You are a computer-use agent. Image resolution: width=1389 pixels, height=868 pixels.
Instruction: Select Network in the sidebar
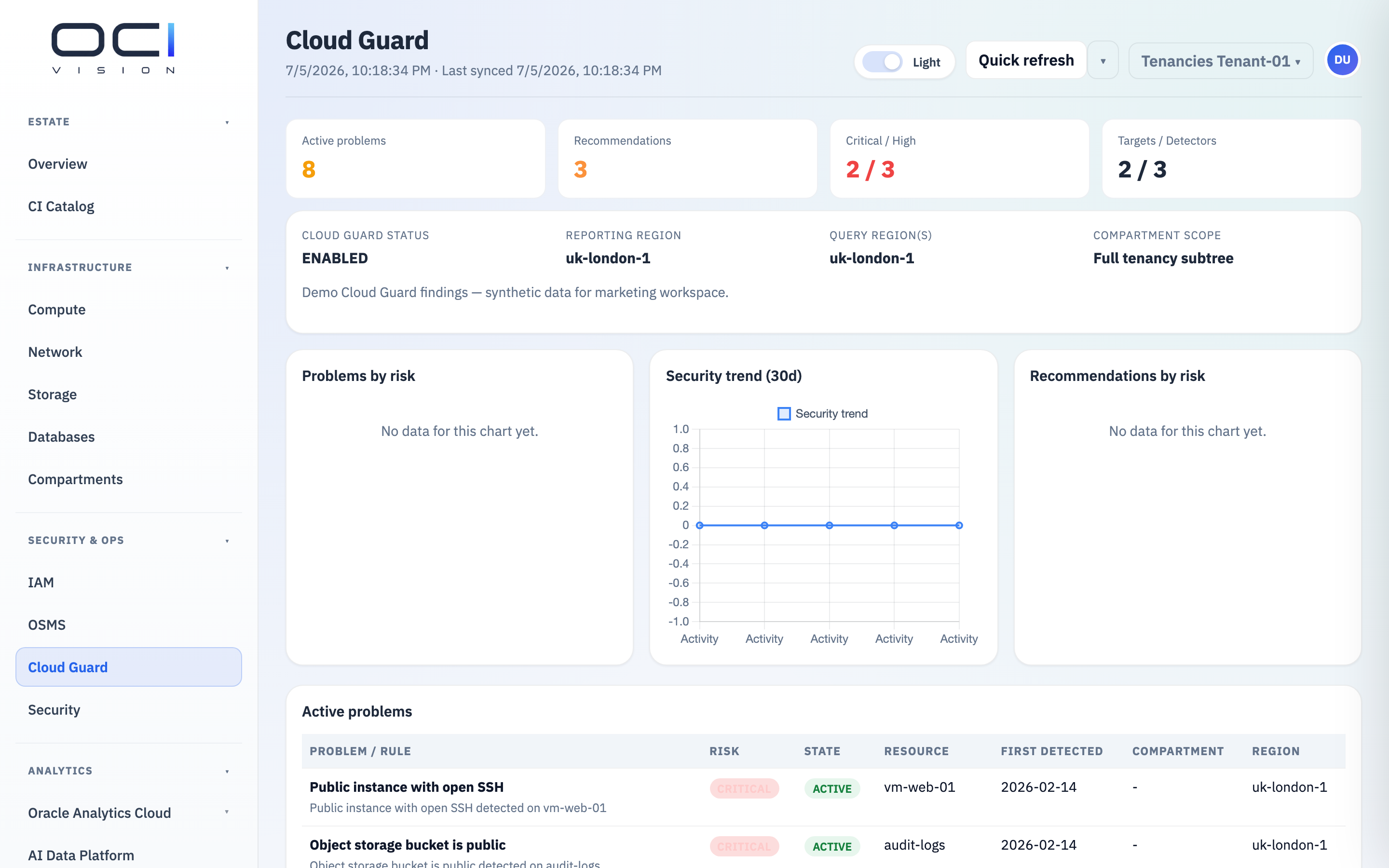tap(129, 352)
